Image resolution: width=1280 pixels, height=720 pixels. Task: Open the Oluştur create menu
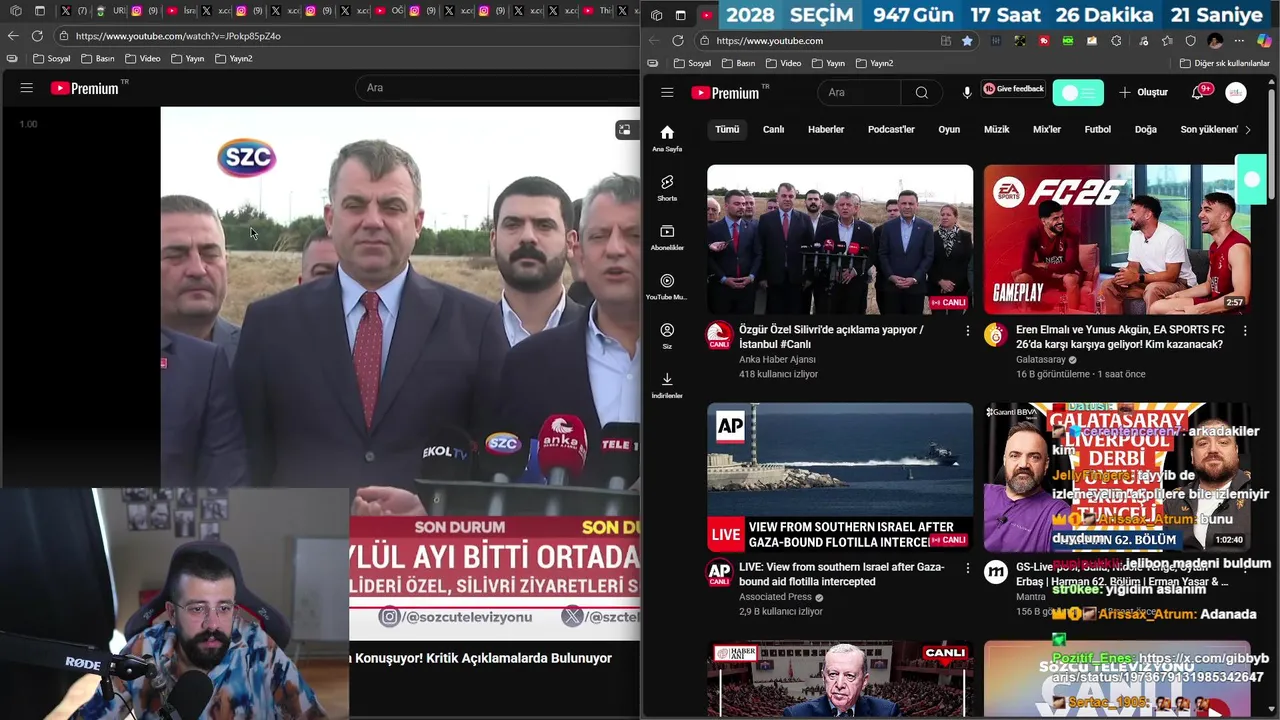point(1143,92)
